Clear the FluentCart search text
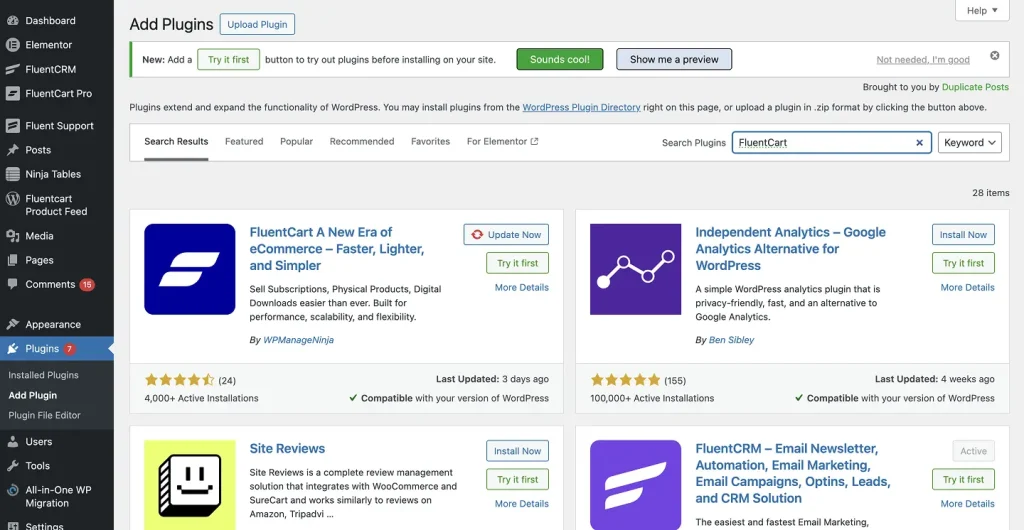Screen dimensions: 1024x530 [920, 142]
